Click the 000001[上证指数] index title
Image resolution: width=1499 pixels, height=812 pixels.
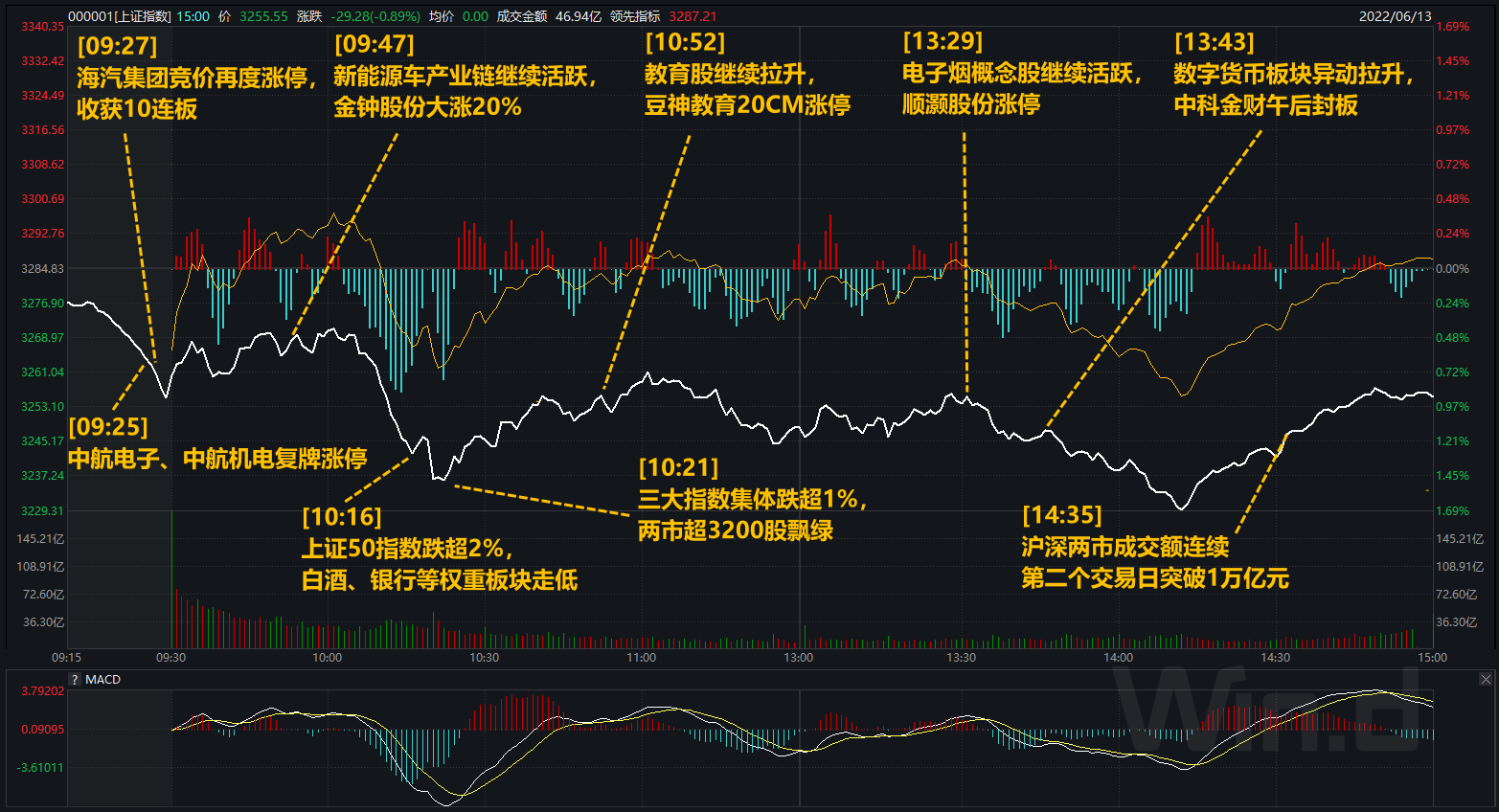pos(120,16)
